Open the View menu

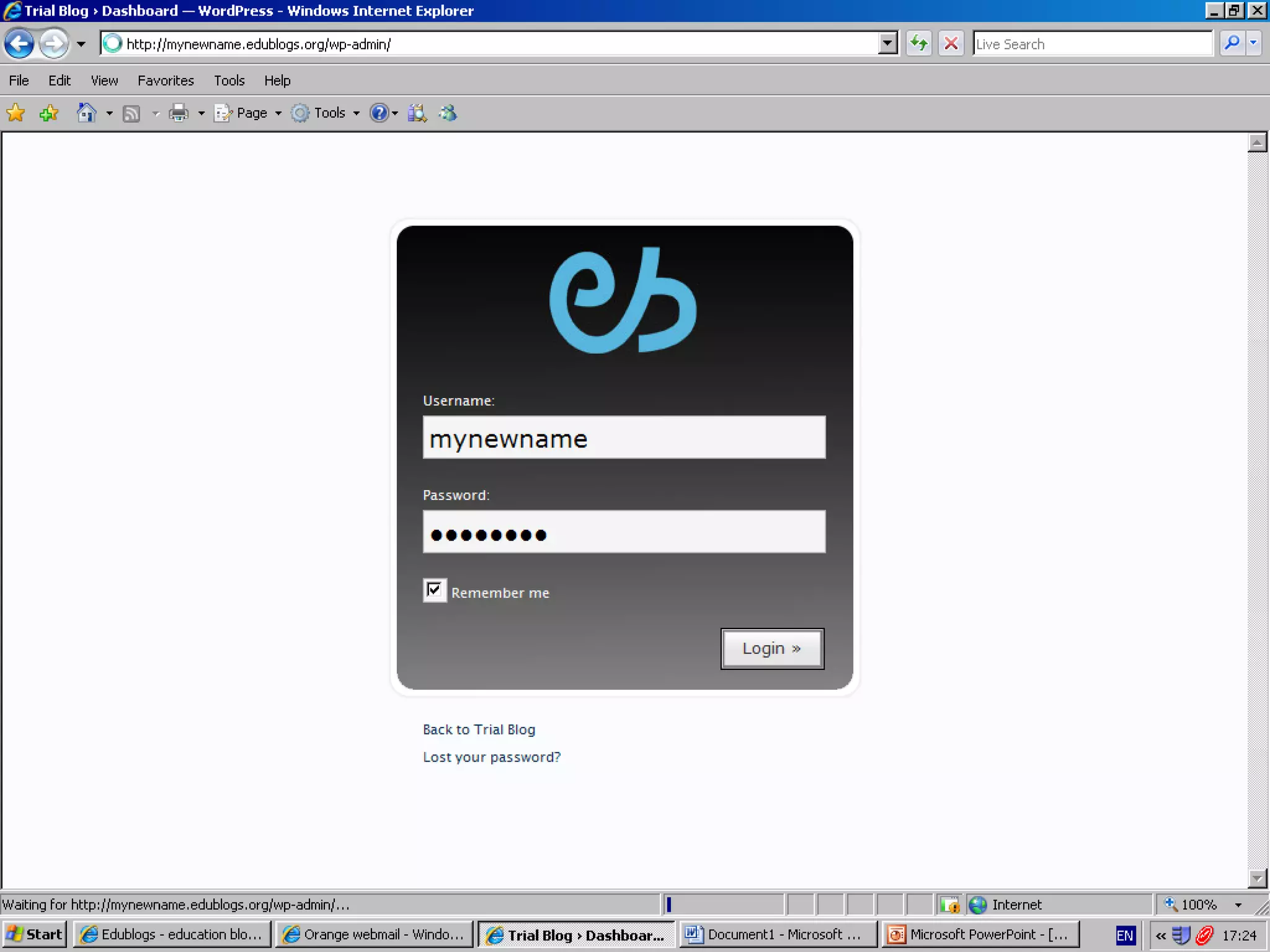click(104, 81)
